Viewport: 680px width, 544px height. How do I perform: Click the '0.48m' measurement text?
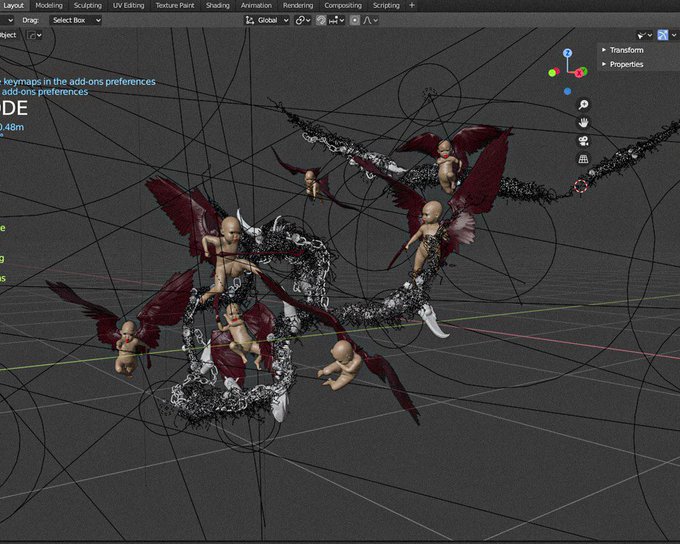(x=12, y=127)
